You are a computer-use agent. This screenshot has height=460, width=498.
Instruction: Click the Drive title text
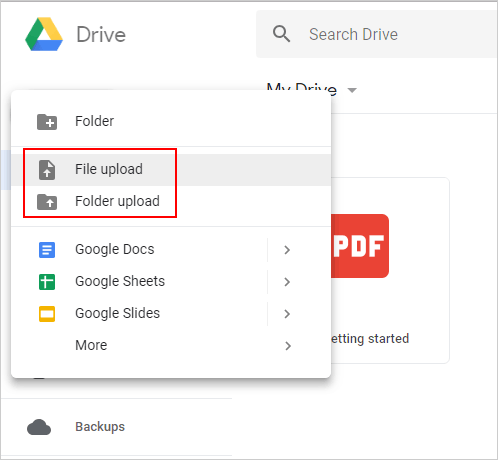tap(101, 34)
